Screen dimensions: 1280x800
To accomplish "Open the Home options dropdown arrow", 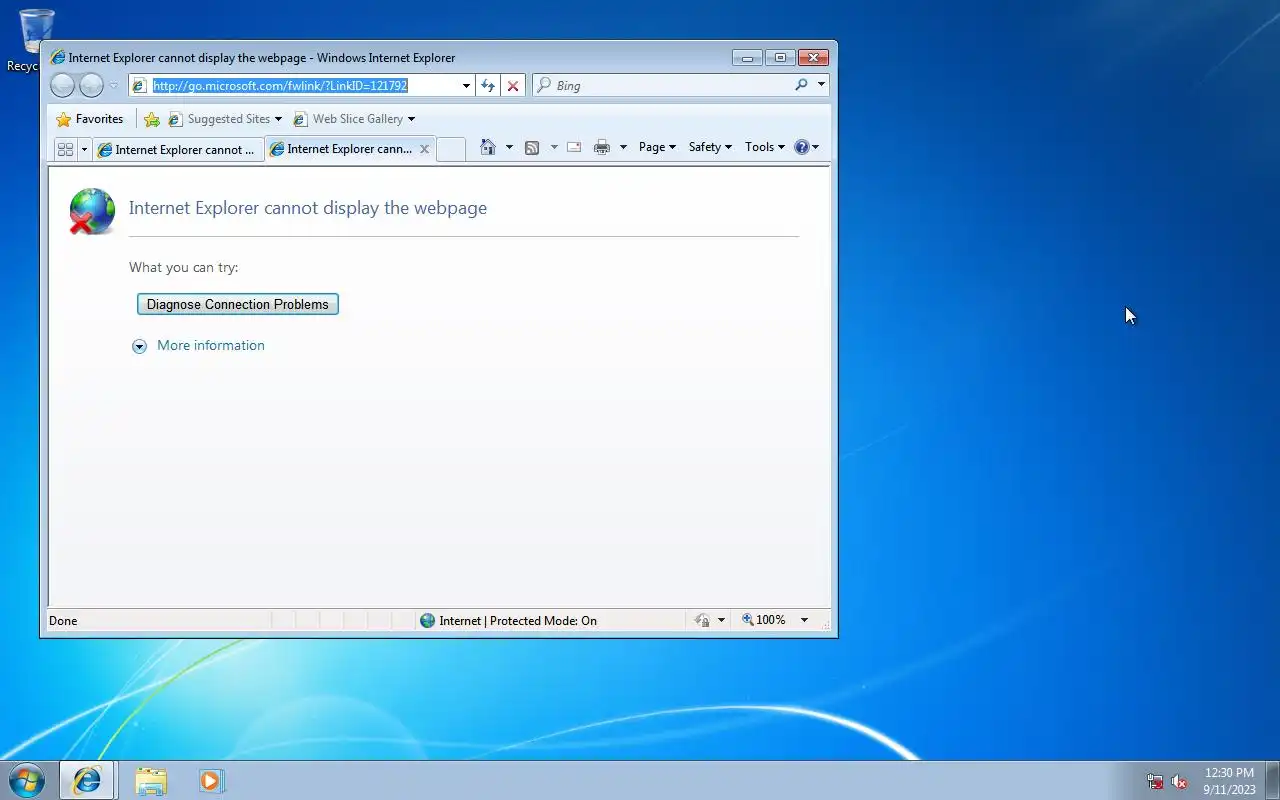I will 509,147.
